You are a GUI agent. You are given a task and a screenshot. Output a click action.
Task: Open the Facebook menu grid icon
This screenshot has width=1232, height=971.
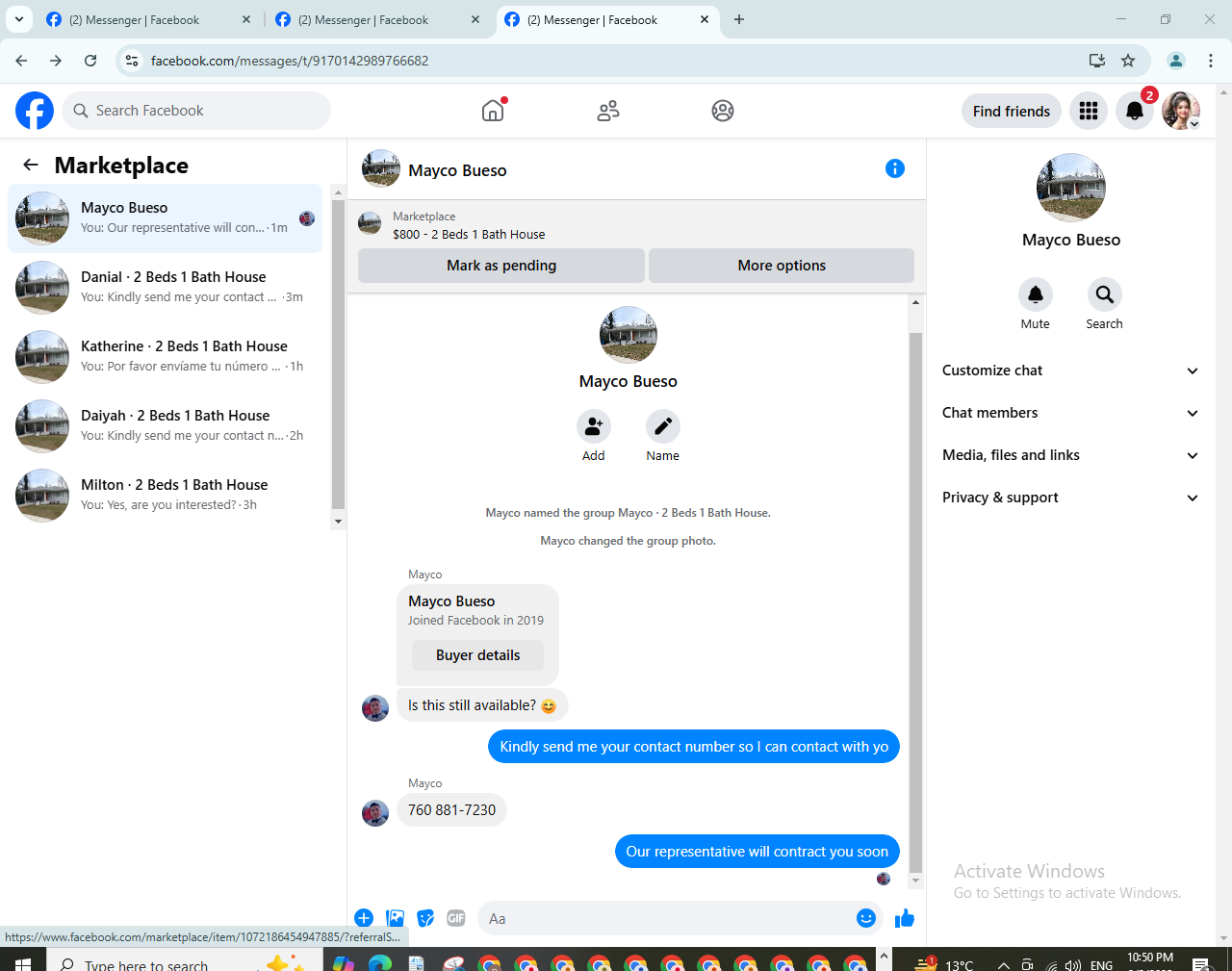[x=1089, y=111]
